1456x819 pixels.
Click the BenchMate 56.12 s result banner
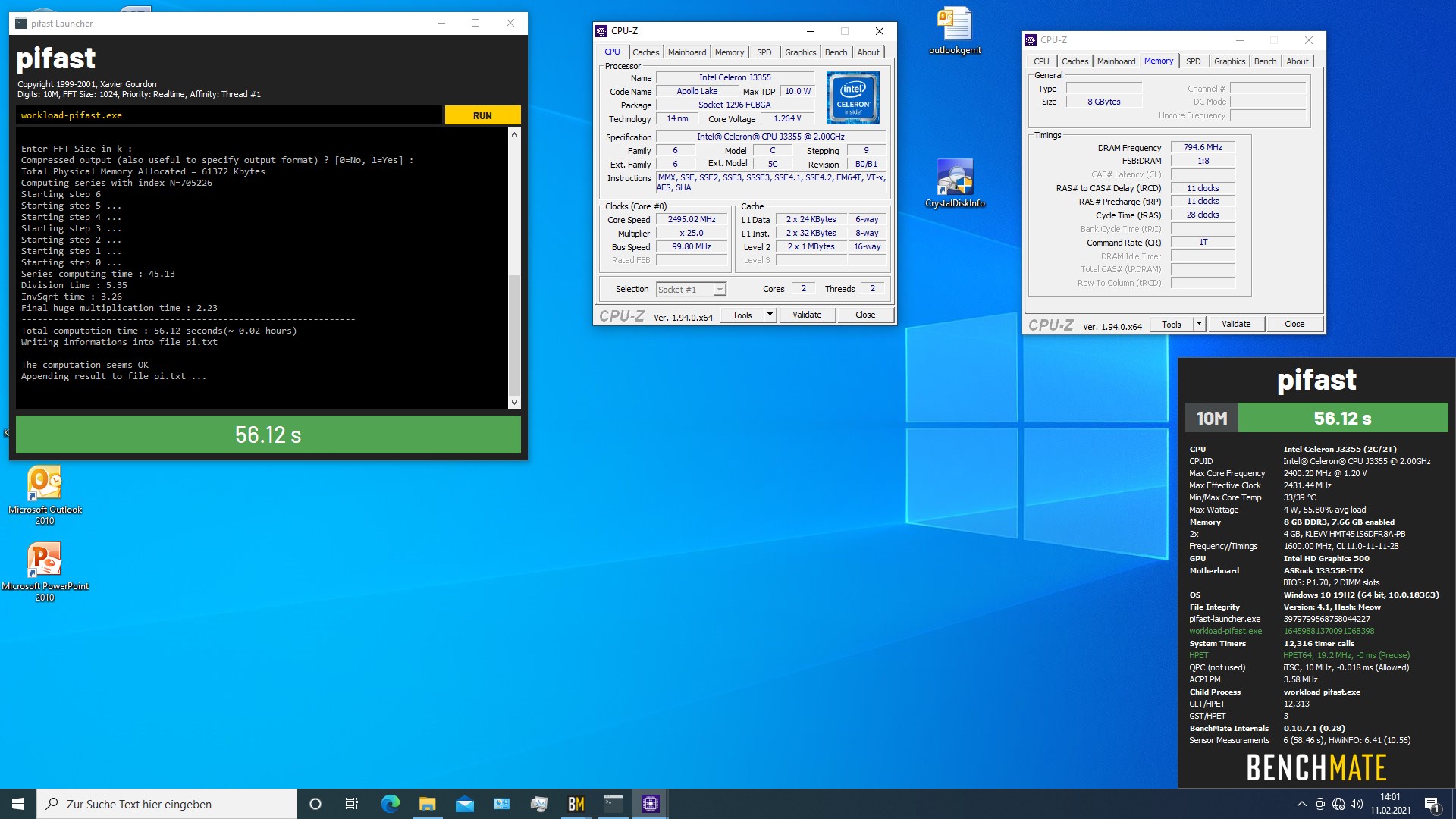point(1342,418)
